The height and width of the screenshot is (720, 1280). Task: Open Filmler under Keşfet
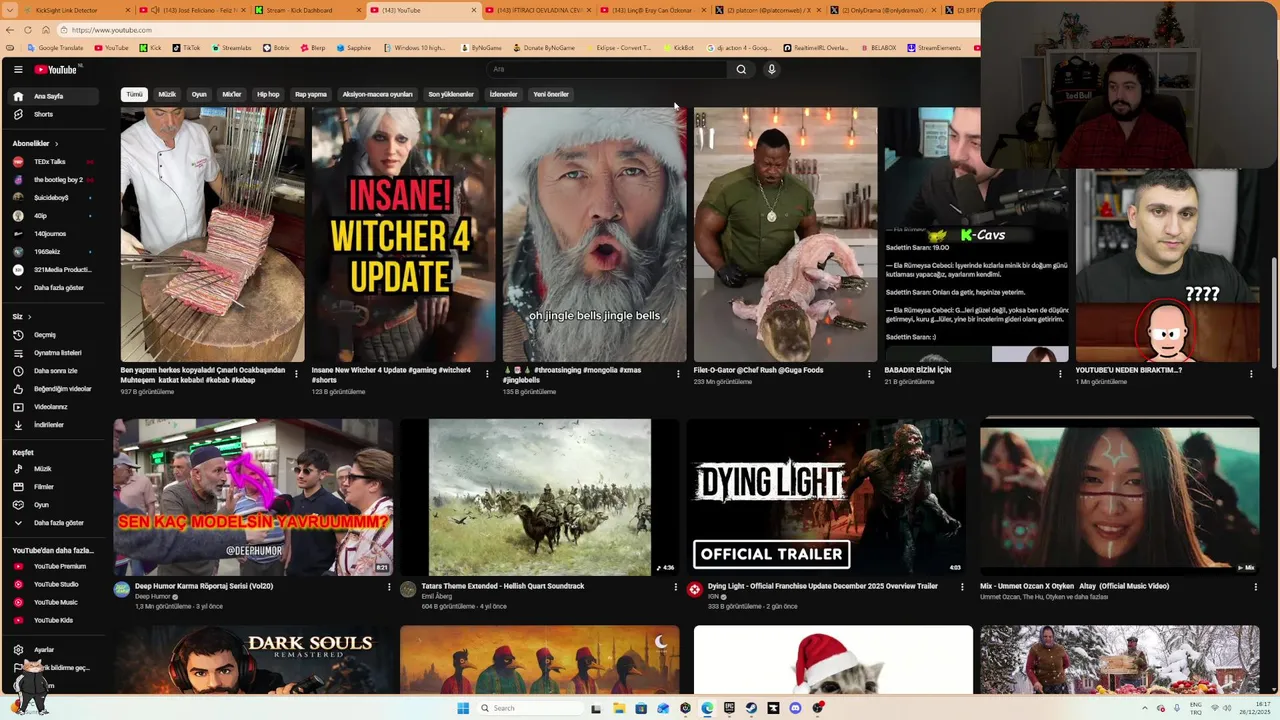point(55,487)
